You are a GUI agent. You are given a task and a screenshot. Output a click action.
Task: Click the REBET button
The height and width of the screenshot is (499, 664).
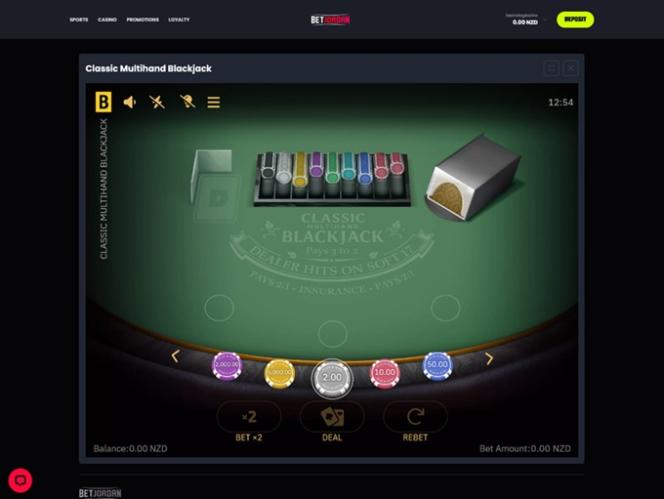click(415, 422)
